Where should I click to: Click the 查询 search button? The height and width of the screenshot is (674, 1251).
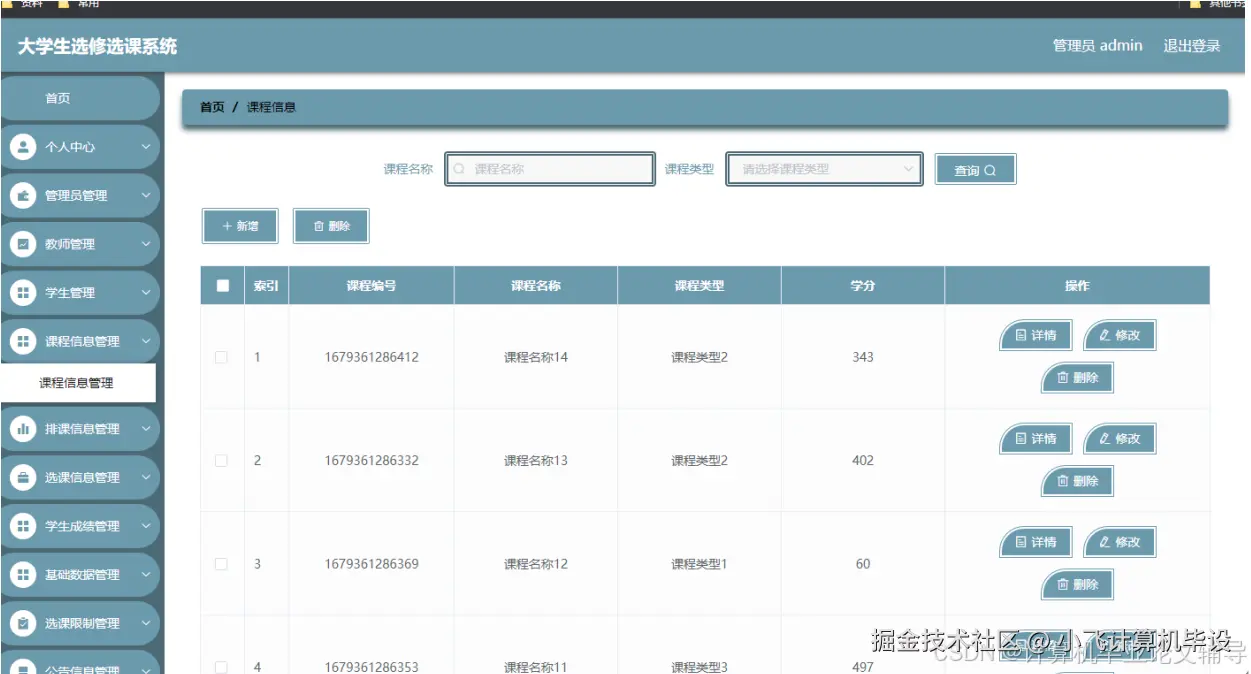click(975, 170)
